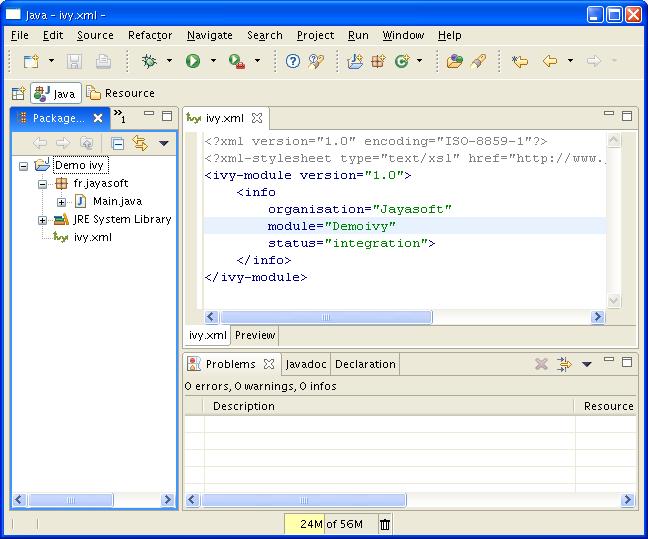648x539 pixels.
Task: Toggle Link with Editor in Package Explorer
Action: pos(140,143)
